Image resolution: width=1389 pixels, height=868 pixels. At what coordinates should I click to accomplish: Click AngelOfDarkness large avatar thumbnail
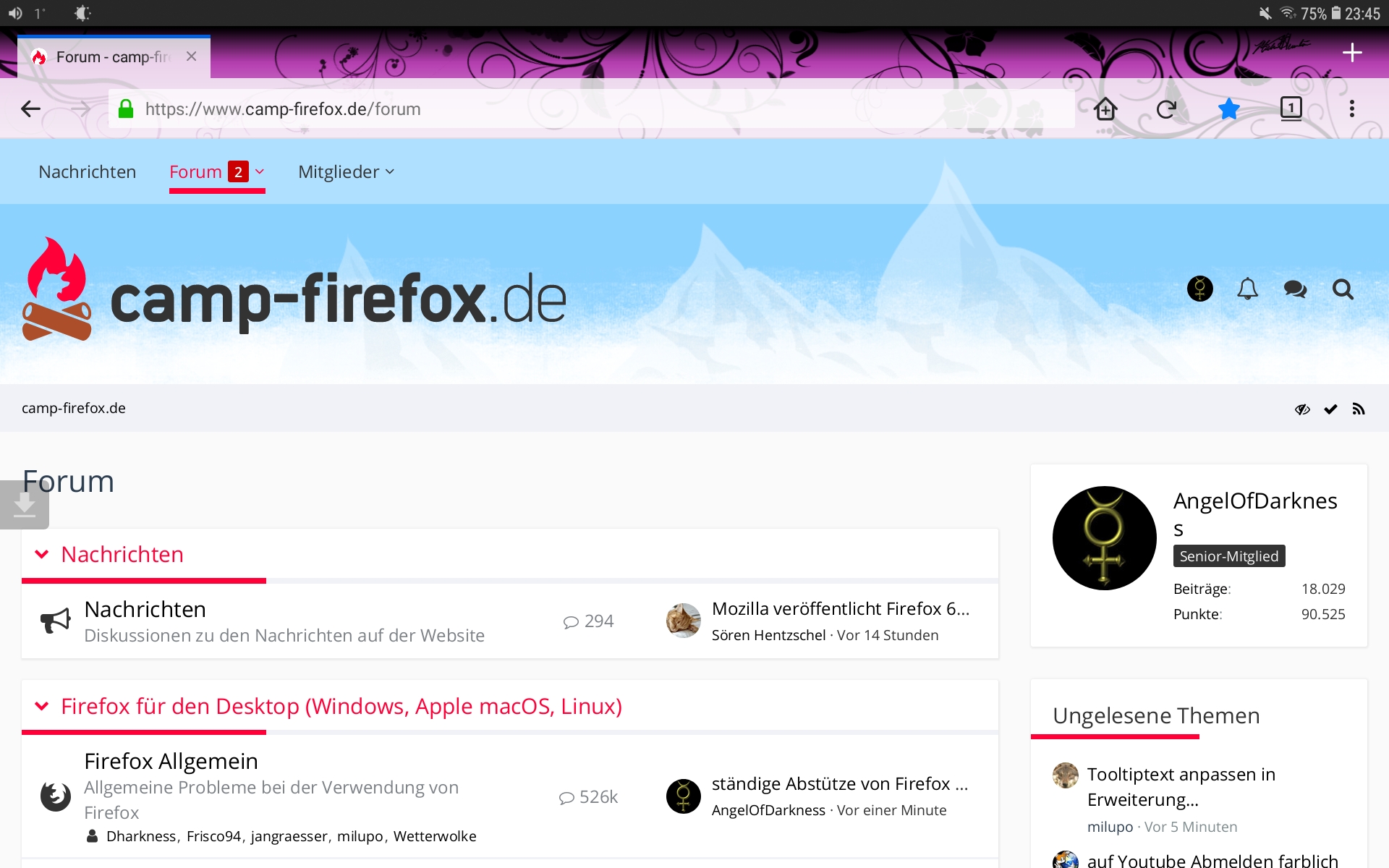(x=1104, y=538)
